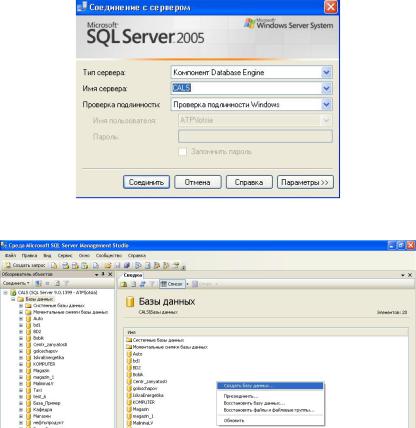The width and height of the screenshot is (416, 428).
Task: Close the Сводка document tab pane
Action: point(410,275)
